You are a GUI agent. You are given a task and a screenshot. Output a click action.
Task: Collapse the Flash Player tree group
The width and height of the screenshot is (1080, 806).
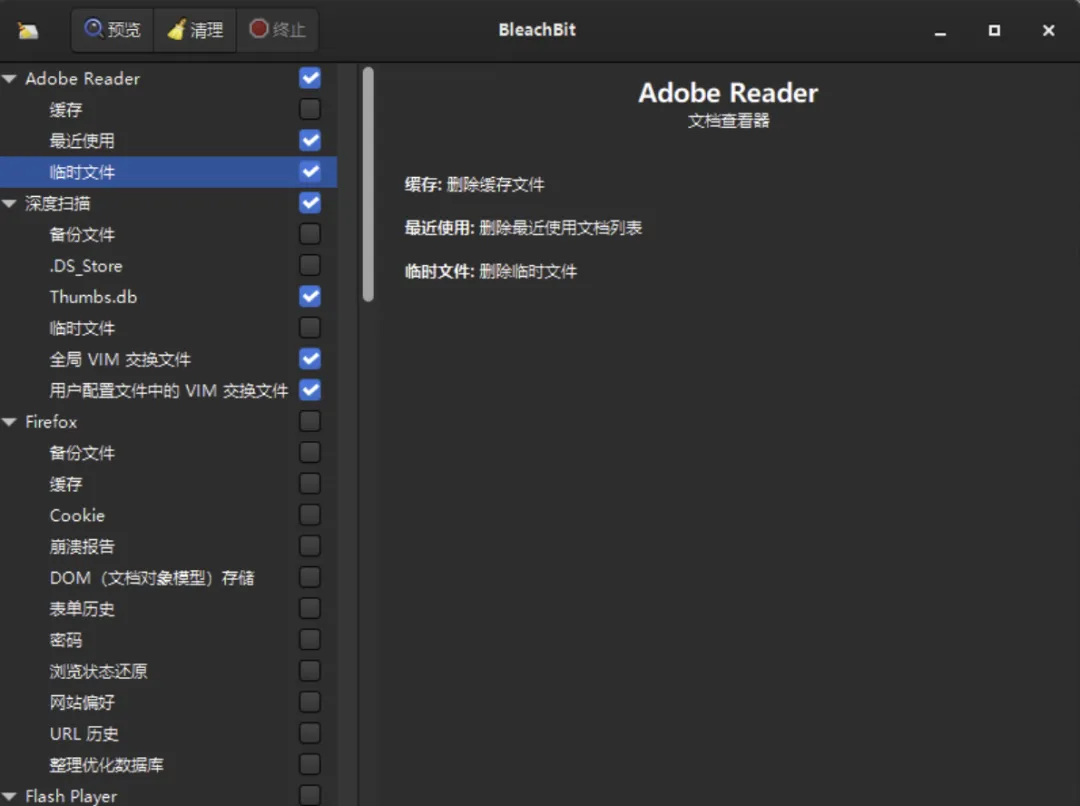point(10,796)
